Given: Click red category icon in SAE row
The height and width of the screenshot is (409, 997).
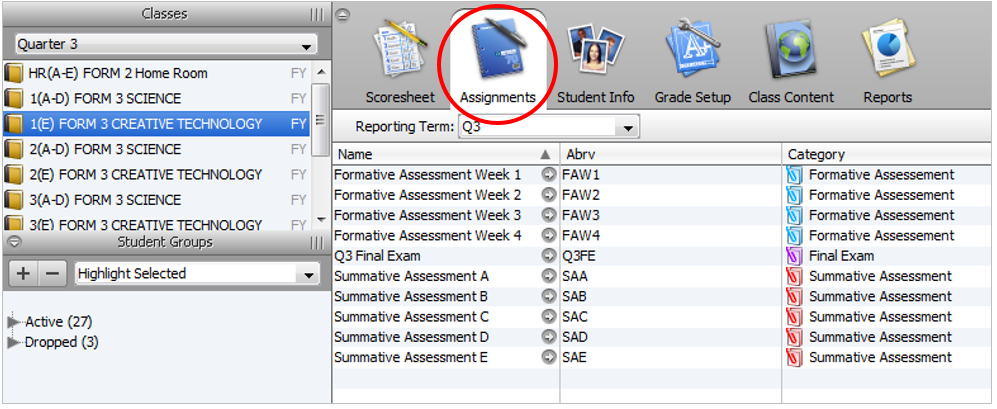Looking at the screenshot, I should click(x=795, y=357).
